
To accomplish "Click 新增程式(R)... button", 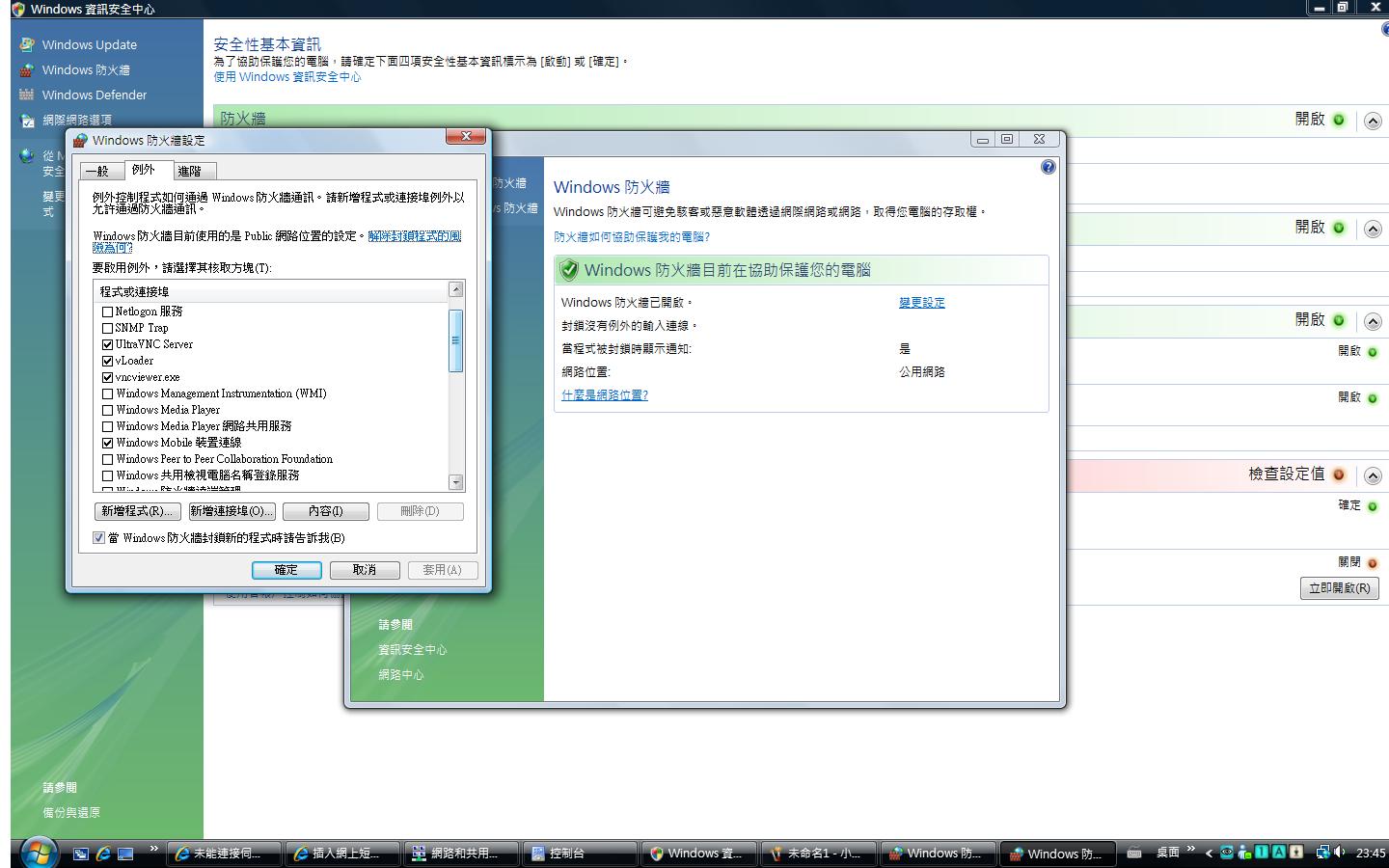I will tap(137, 511).
